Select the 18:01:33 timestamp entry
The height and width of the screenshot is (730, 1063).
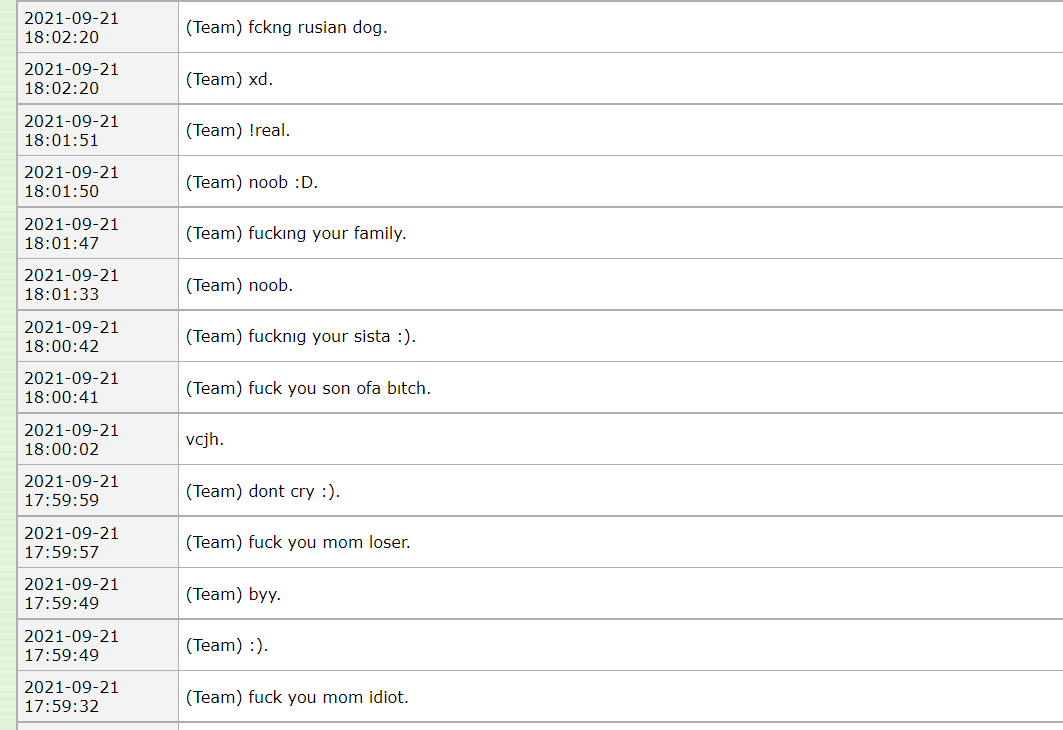[x=71, y=284]
